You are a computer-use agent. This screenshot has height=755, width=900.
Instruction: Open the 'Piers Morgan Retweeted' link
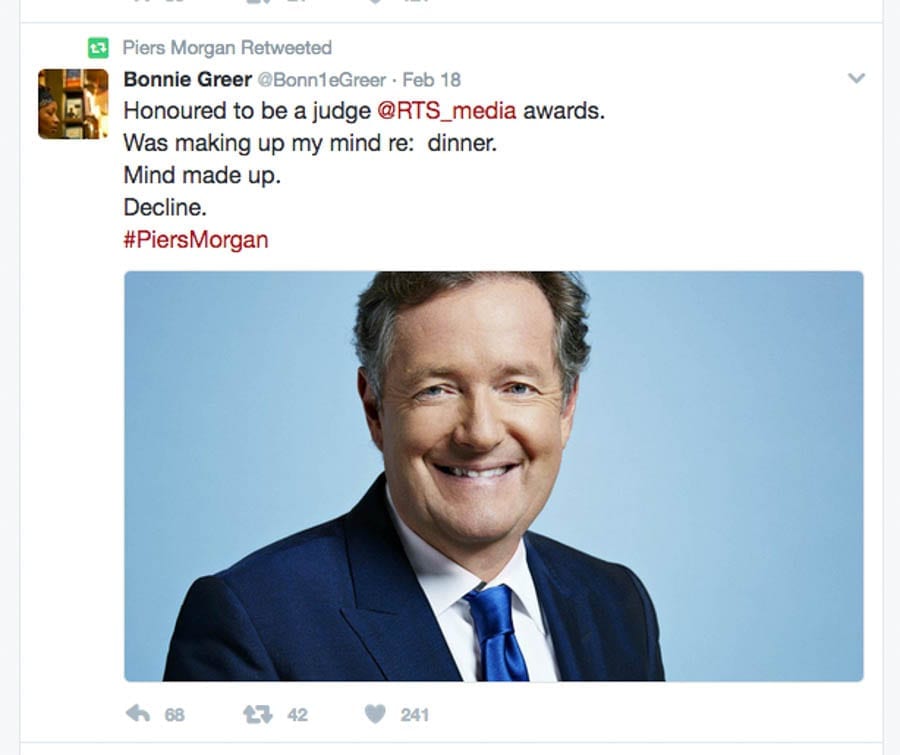pyautogui.click(x=227, y=48)
